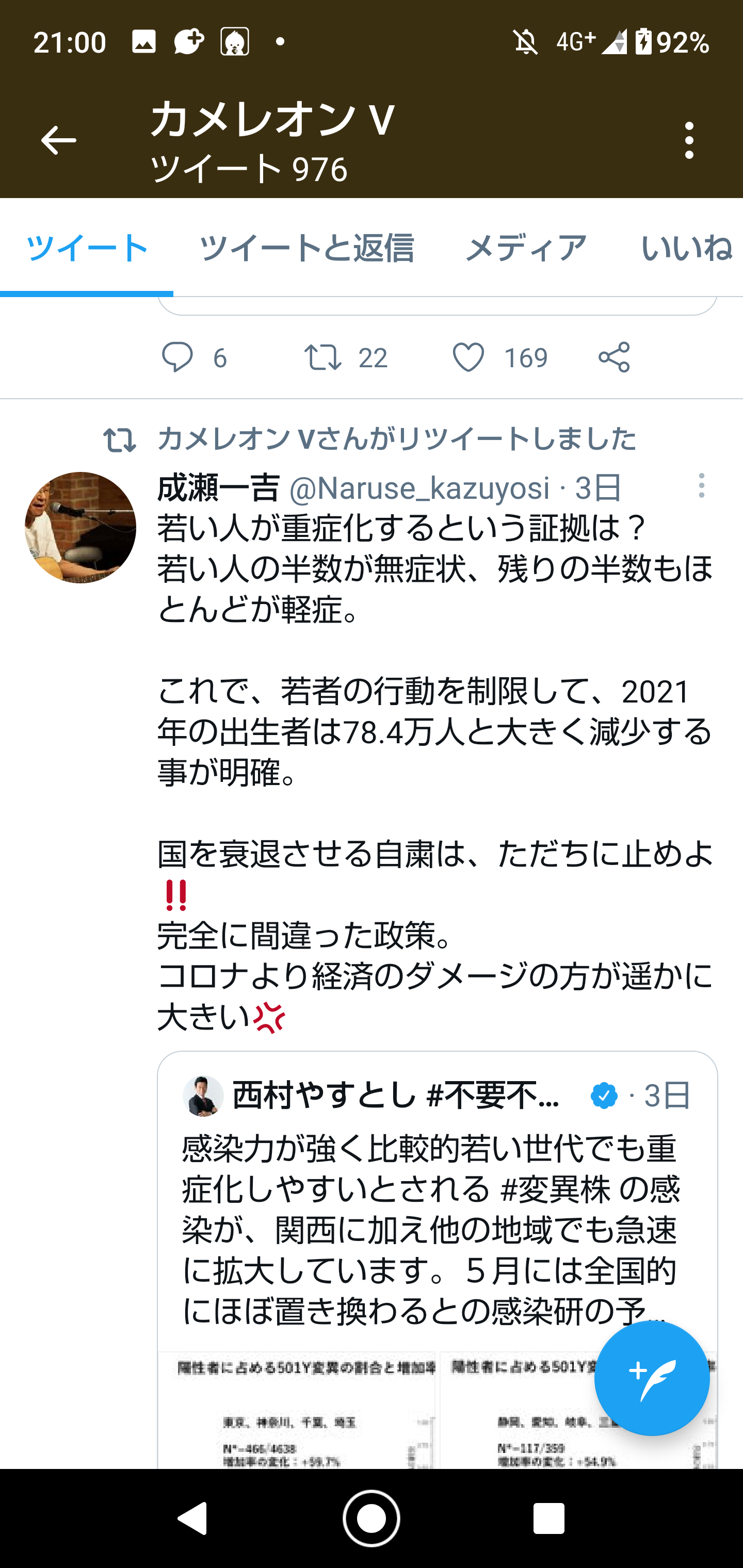Open 成瀬一吉 profile picture
This screenshot has width=743, height=1568.
click(80, 528)
